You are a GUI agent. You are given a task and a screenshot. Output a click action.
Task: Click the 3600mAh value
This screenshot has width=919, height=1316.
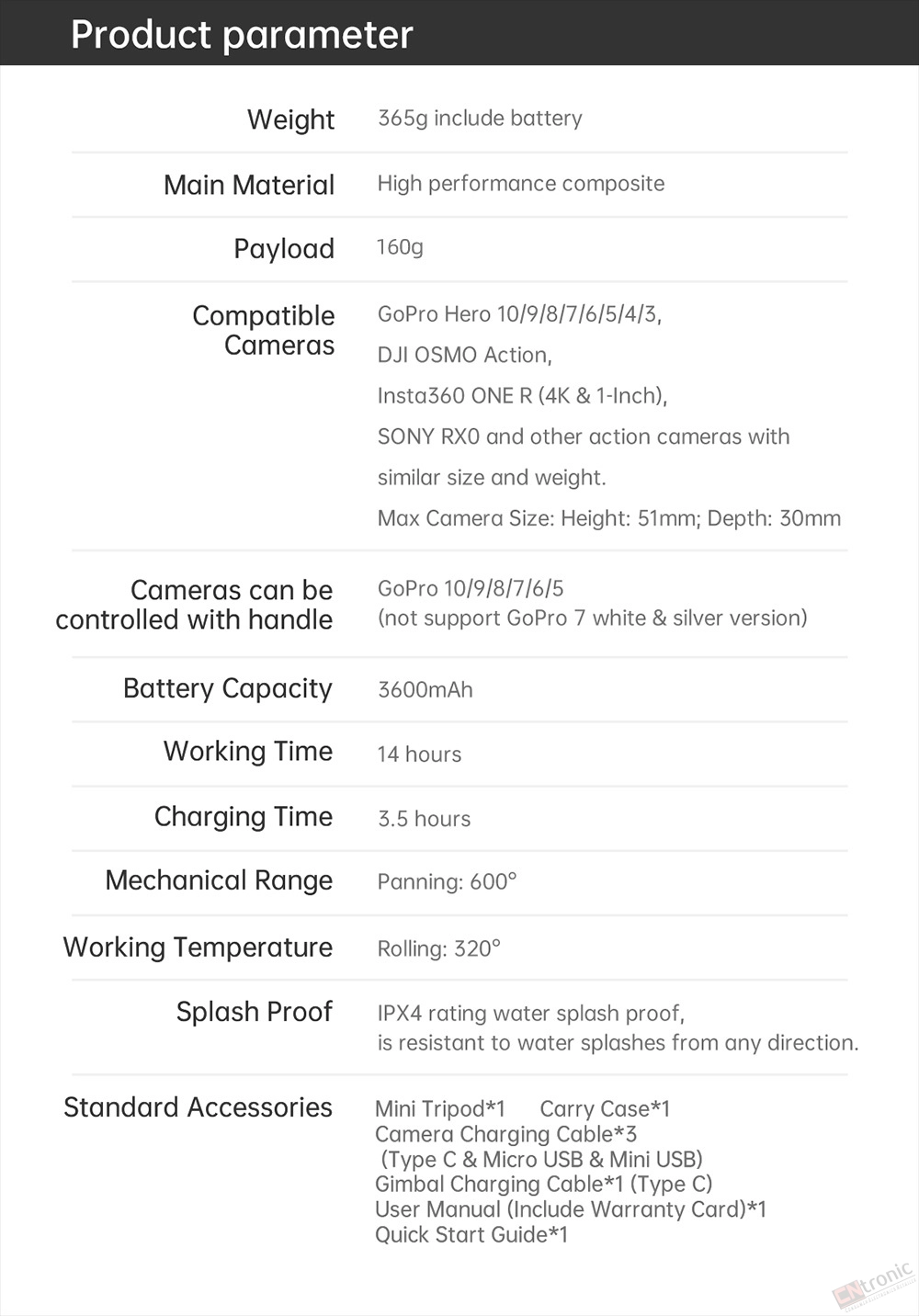[x=425, y=690]
